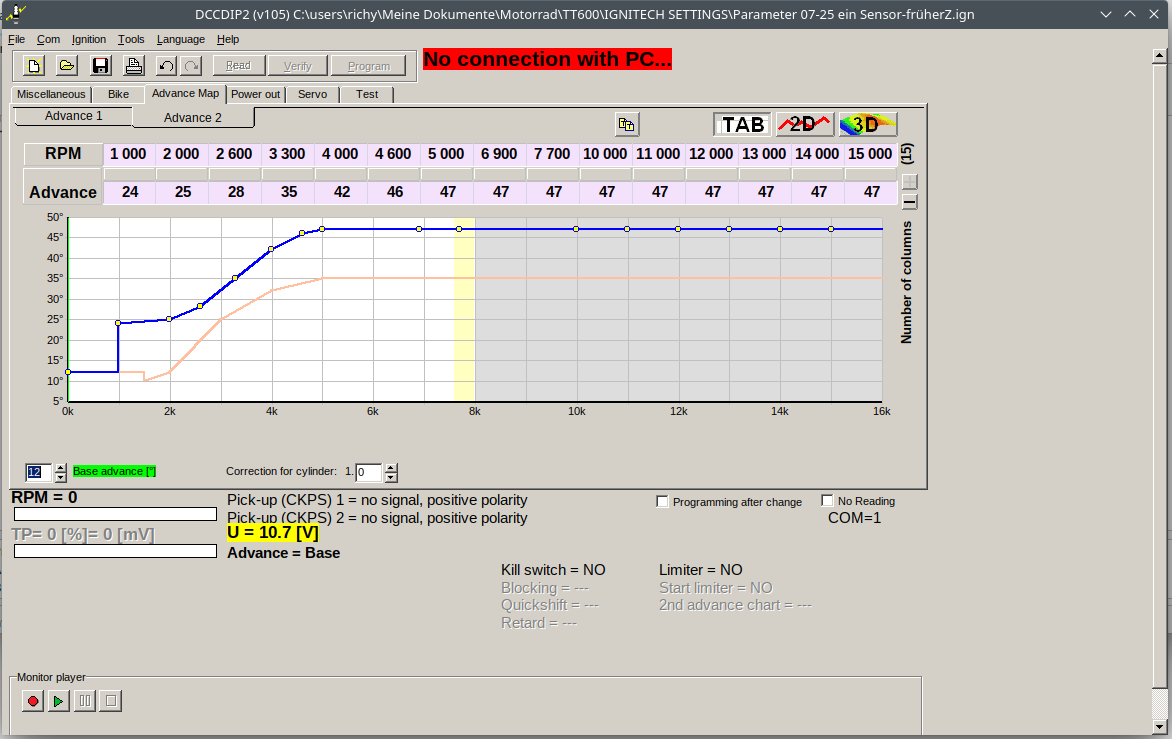Switch to the Power out tab

point(256,94)
